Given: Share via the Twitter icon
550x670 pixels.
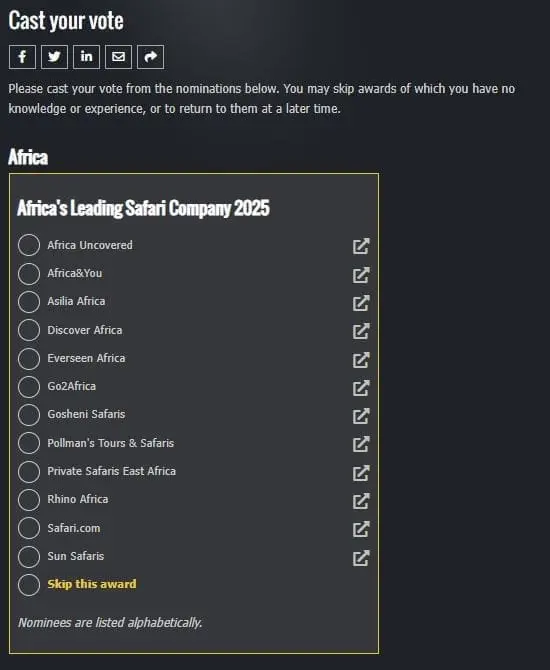Looking at the screenshot, I should tap(54, 57).
